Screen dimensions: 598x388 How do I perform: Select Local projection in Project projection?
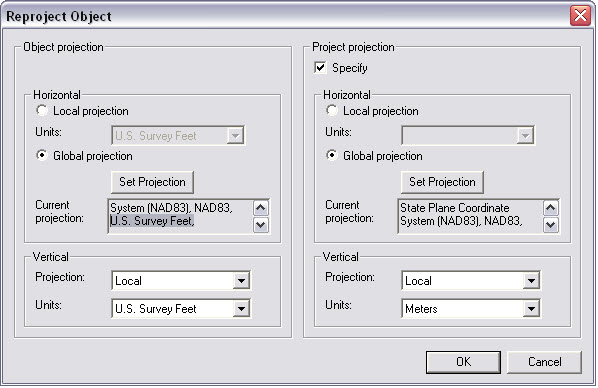(332, 111)
